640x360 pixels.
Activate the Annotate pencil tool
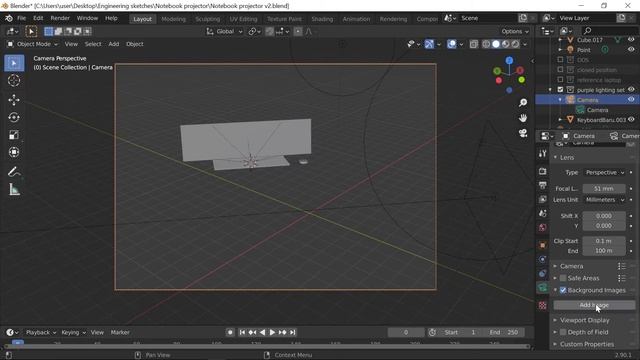(x=14, y=172)
